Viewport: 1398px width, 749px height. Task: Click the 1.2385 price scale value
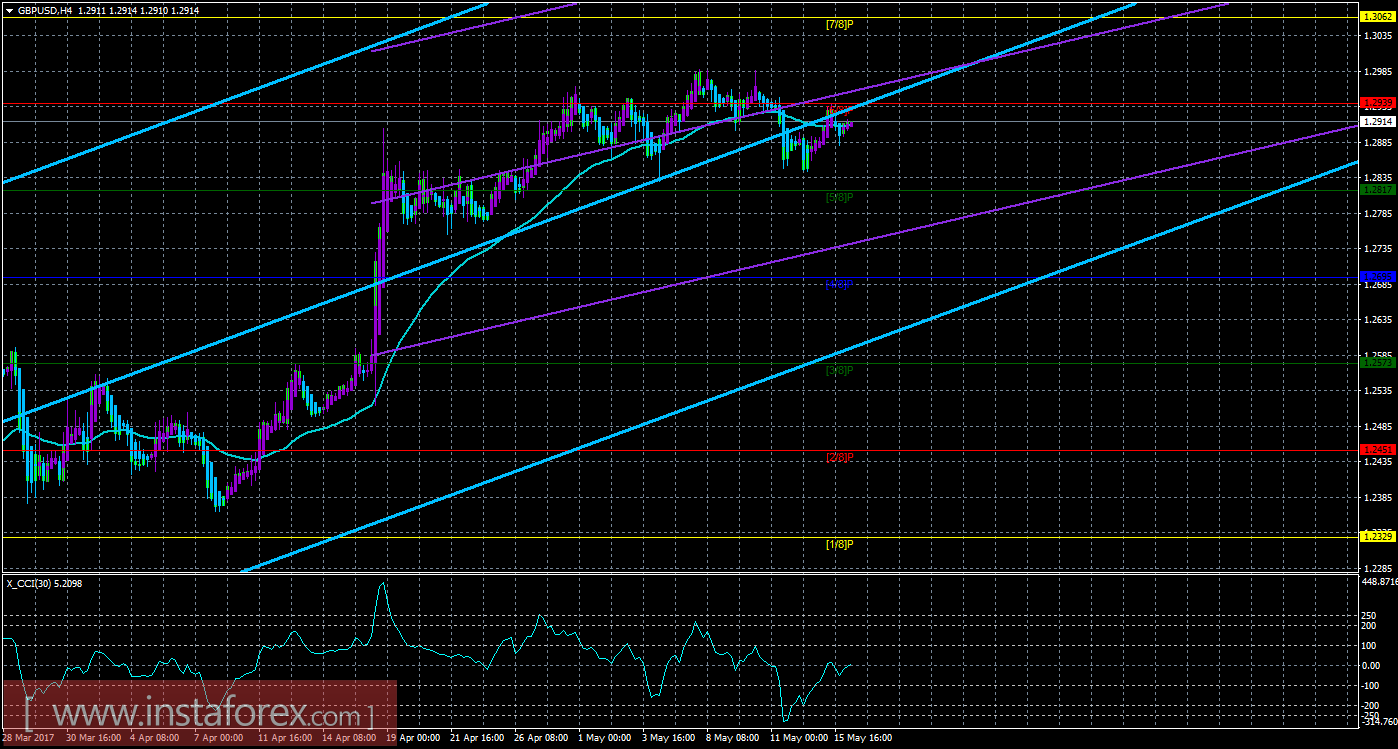pyautogui.click(x=1378, y=497)
